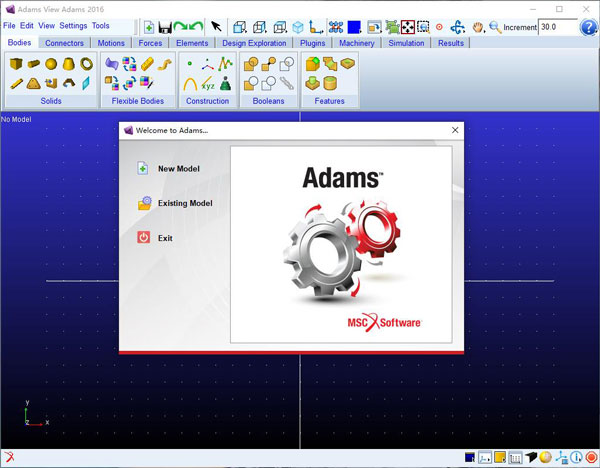The width and height of the screenshot is (600, 468).
Task: Click the purple flexible body icon
Action: (111, 64)
